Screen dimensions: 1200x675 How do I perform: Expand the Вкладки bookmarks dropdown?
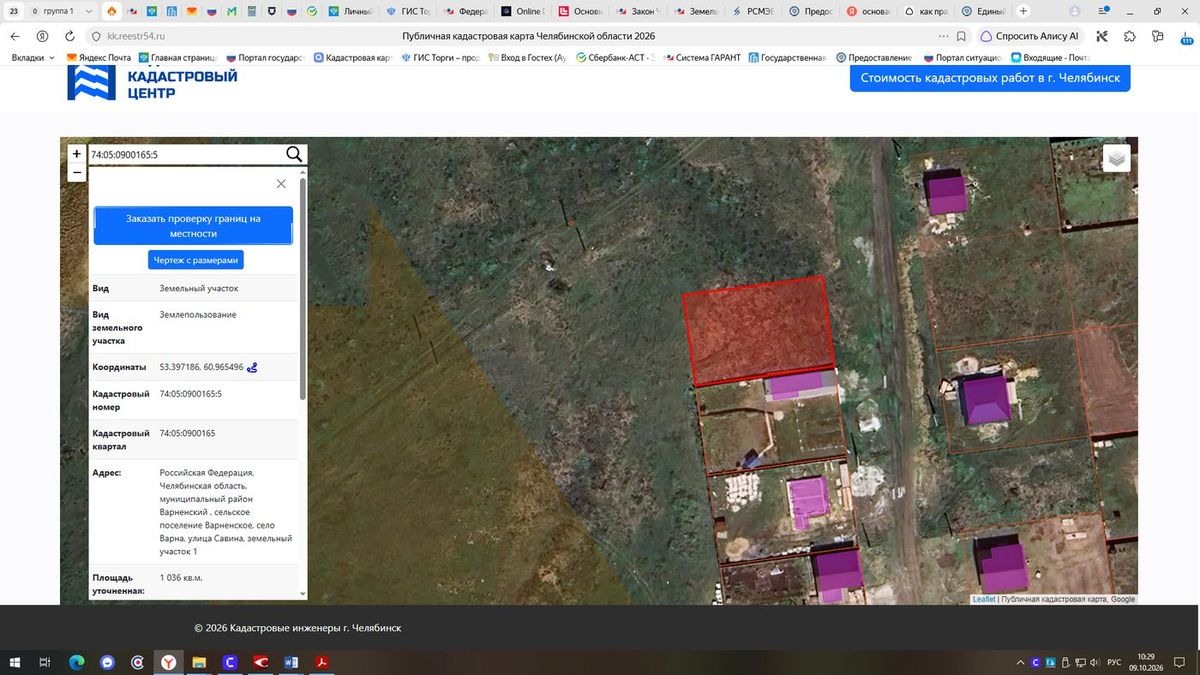[x=33, y=58]
